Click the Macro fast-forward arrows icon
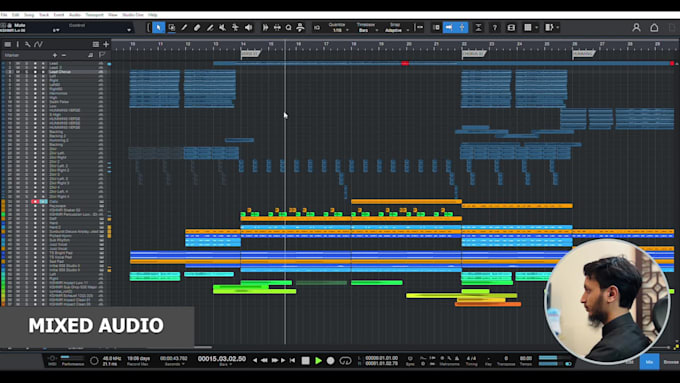The image size is (680, 383). 265,28
